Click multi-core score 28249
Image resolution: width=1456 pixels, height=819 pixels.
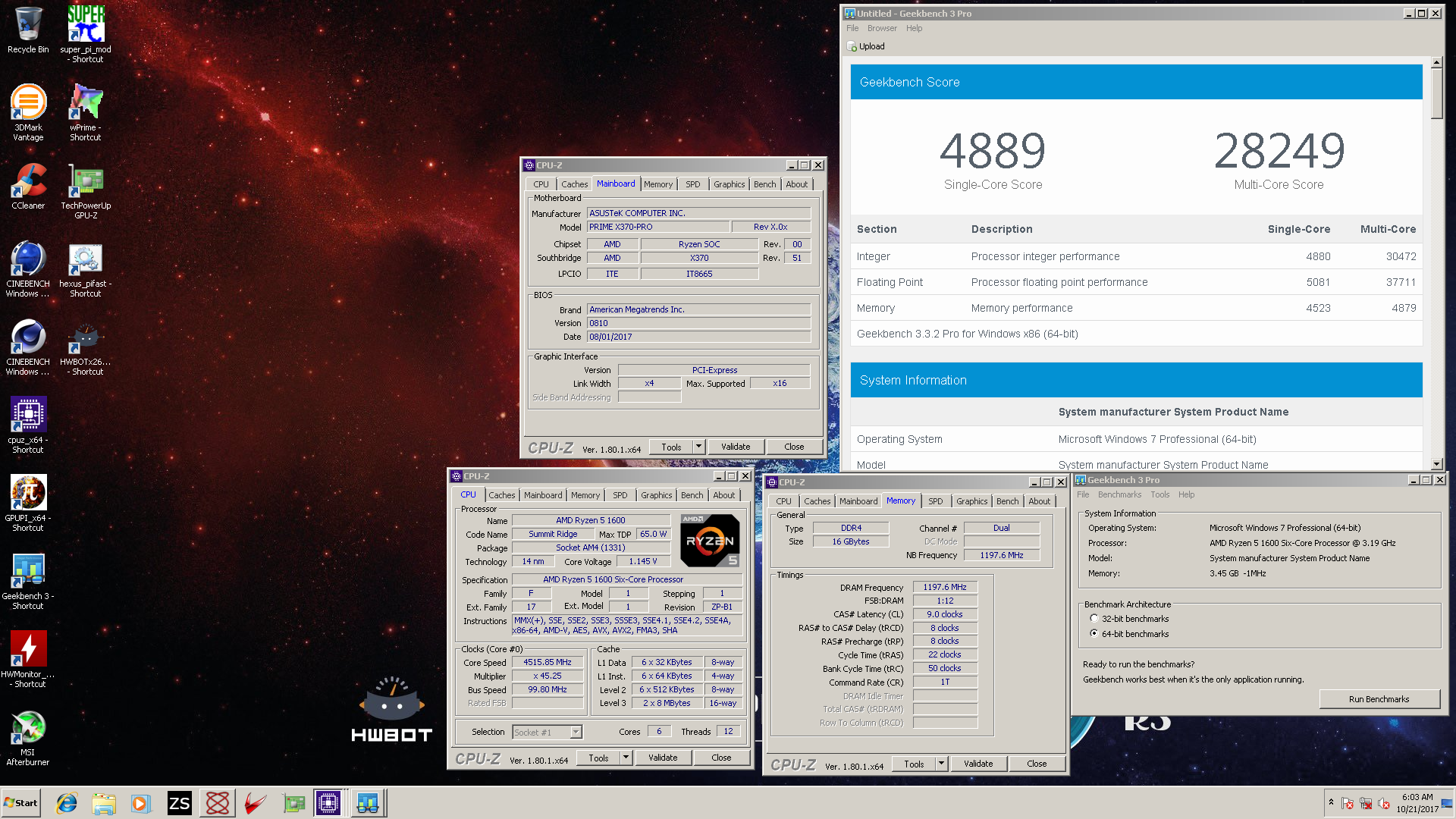(x=1279, y=151)
